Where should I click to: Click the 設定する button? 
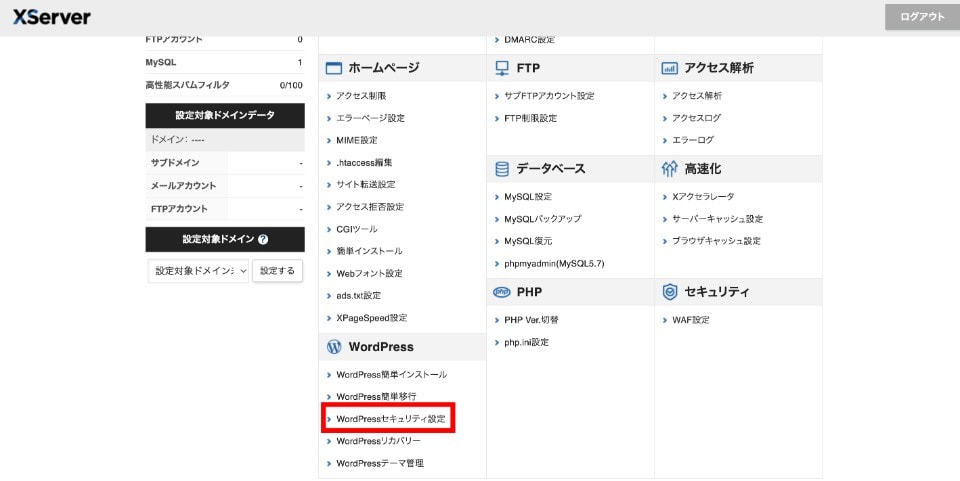tap(277, 270)
